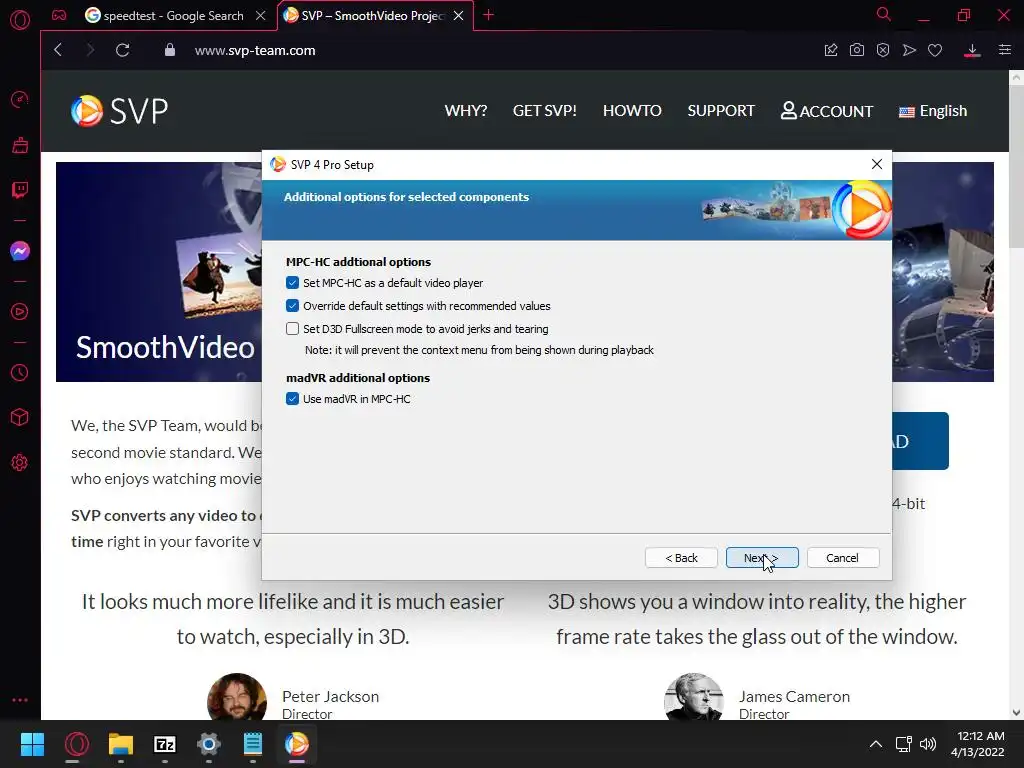Click Next button in setup dialog
The width and height of the screenshot is (1024, 768).
[762, 558]
